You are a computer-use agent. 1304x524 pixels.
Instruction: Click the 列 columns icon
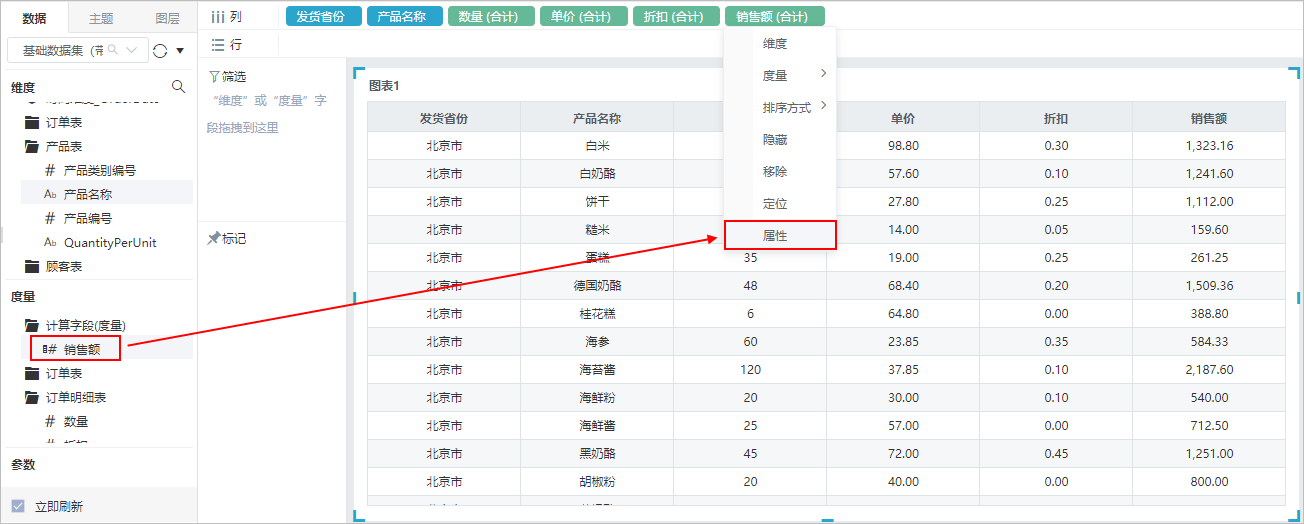pyautogui.click(x=217, y=16)
